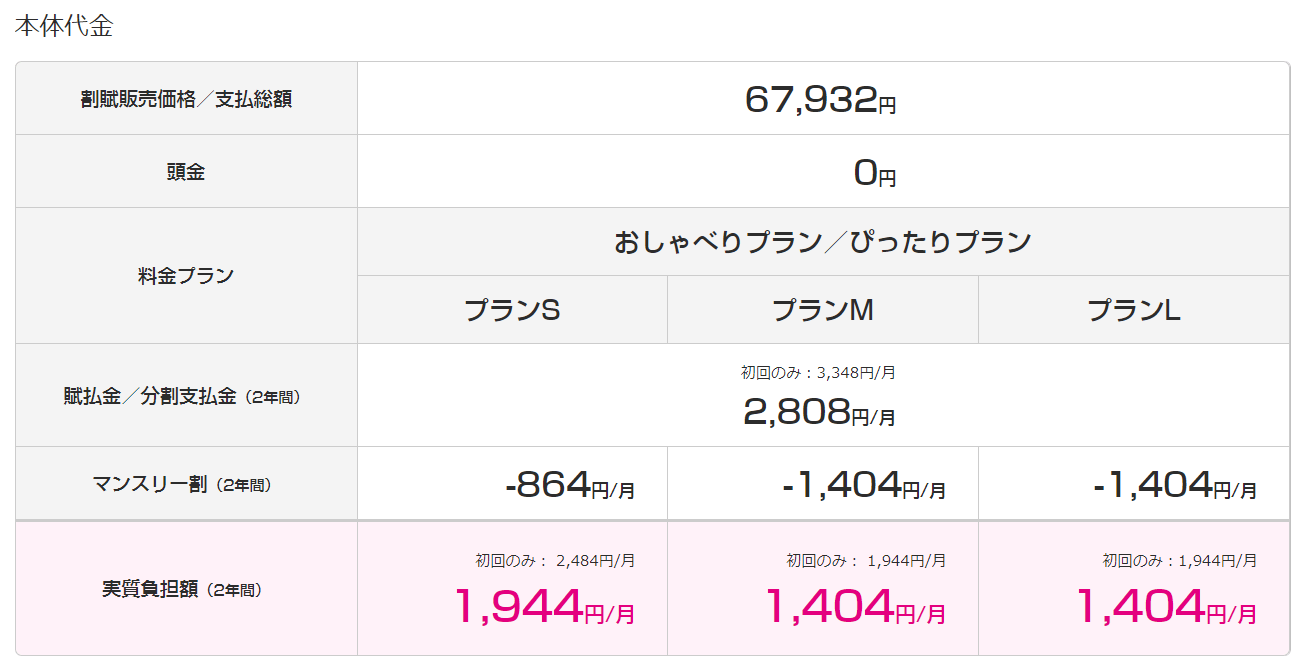Click the 2,808円/月 installment amount
This screenshot has width=1302, height=672.
[820, 412]
